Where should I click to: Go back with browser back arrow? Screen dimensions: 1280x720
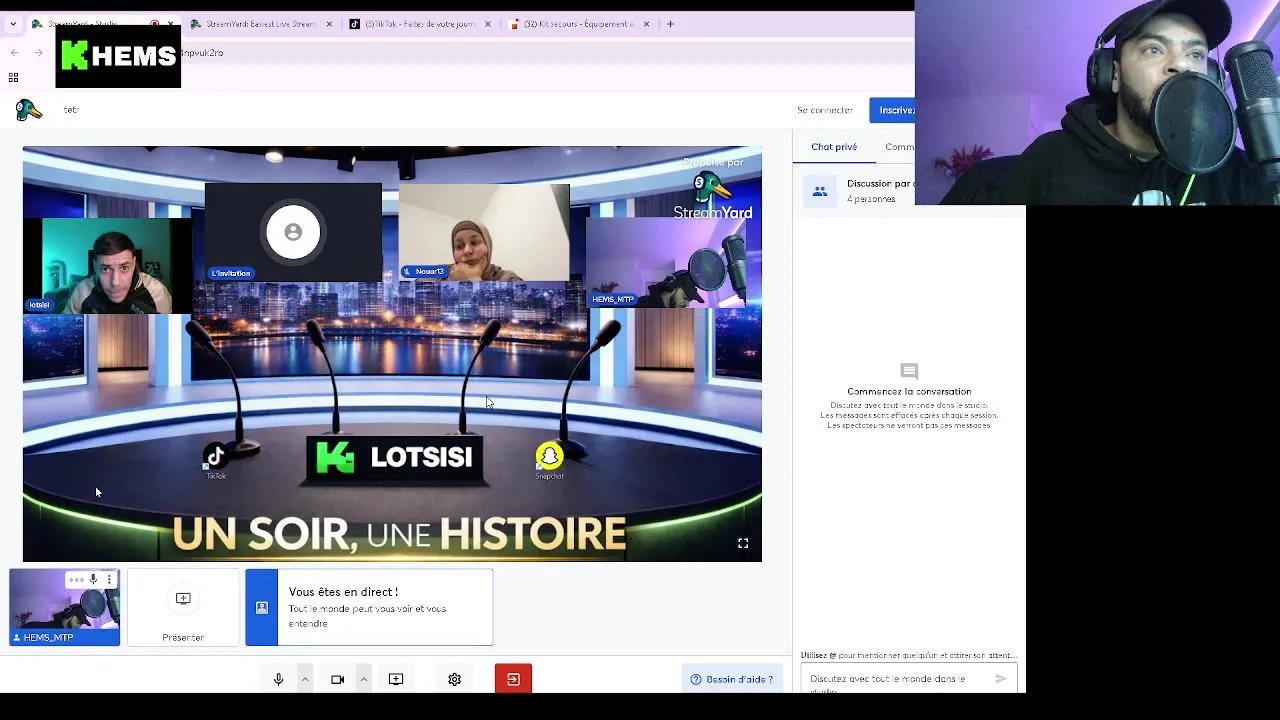(14, 52)
